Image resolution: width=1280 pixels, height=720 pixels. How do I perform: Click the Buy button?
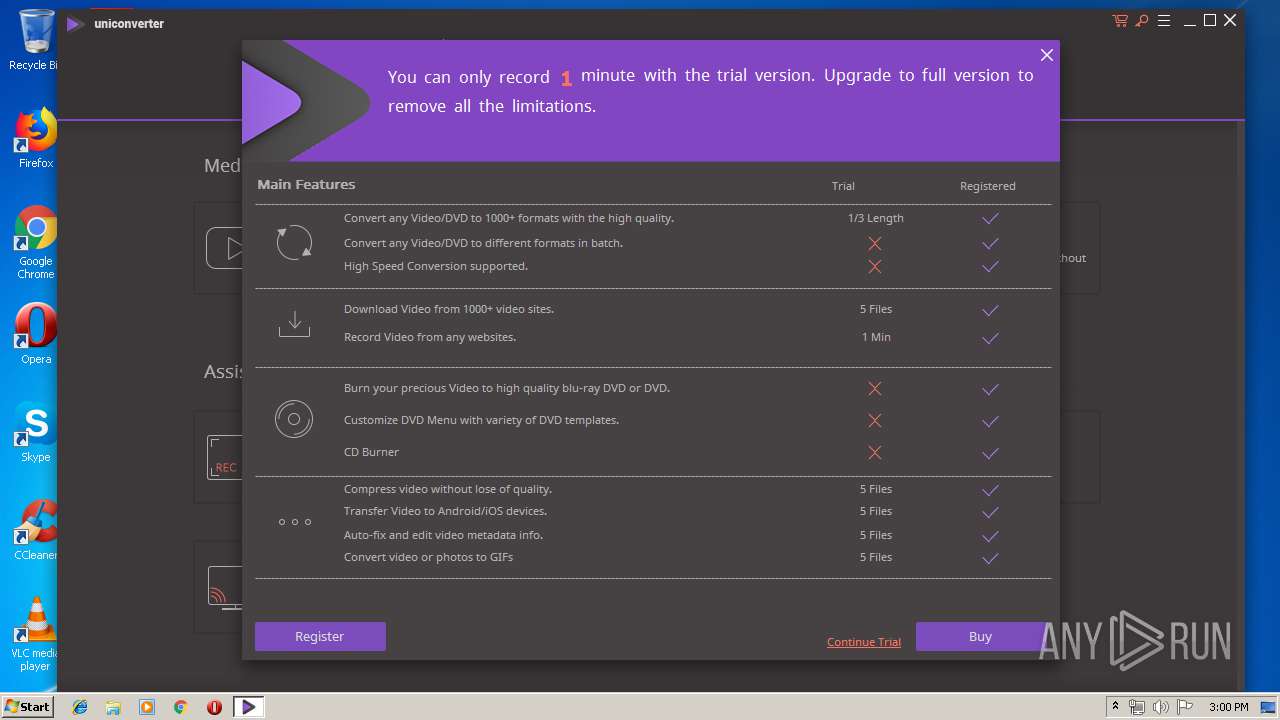(x=980, y=636)
